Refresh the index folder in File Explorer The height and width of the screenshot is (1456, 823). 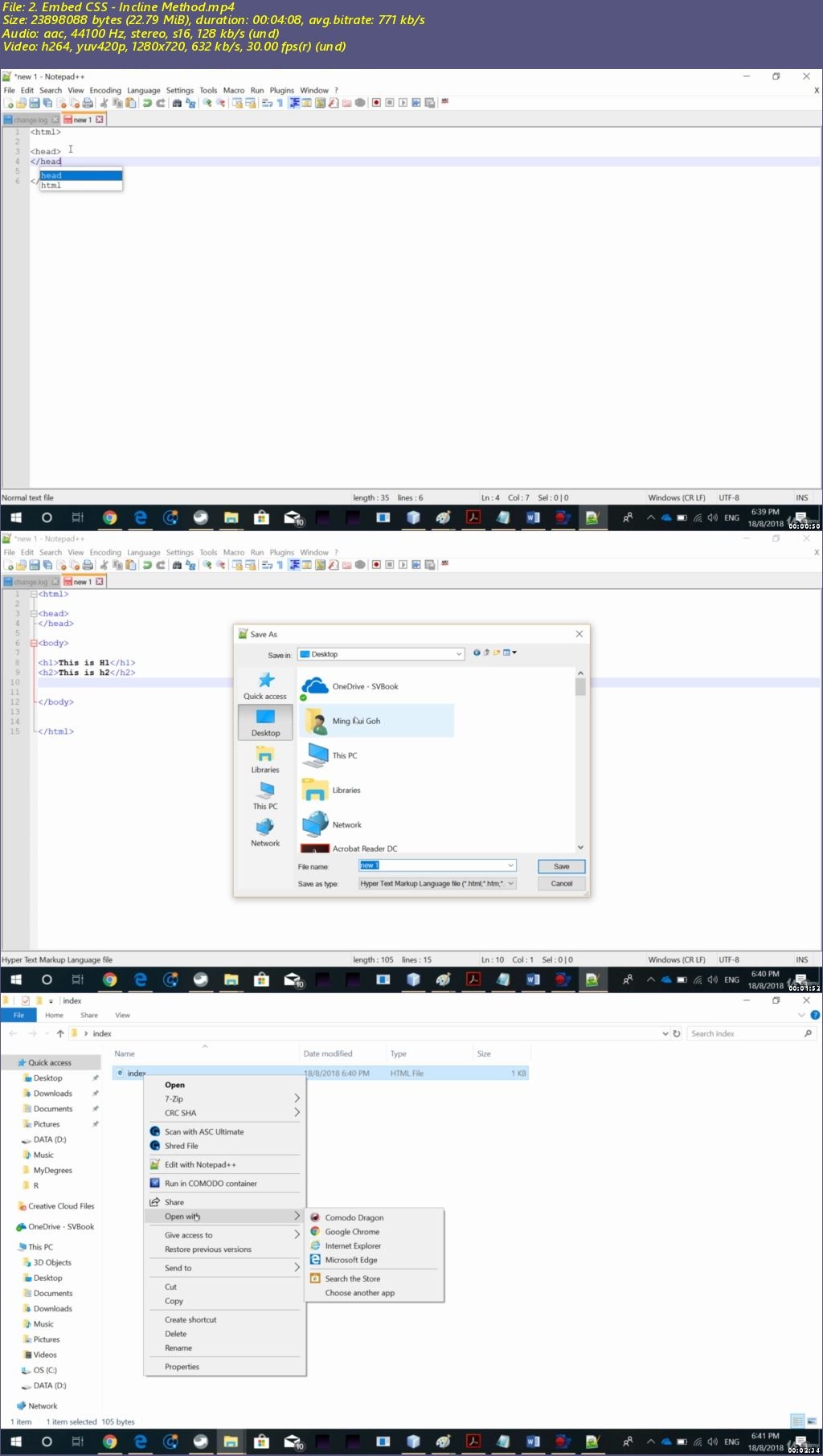[x=677, y=1033]
